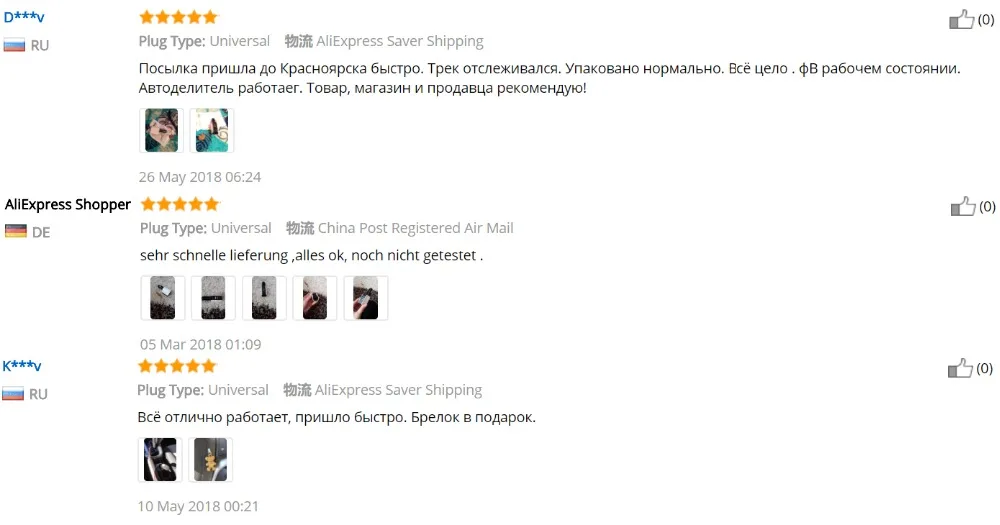This screenshot has height=525, width=1000.
Task: Click the Russian flag beside K***v
Action: [13, 394]
